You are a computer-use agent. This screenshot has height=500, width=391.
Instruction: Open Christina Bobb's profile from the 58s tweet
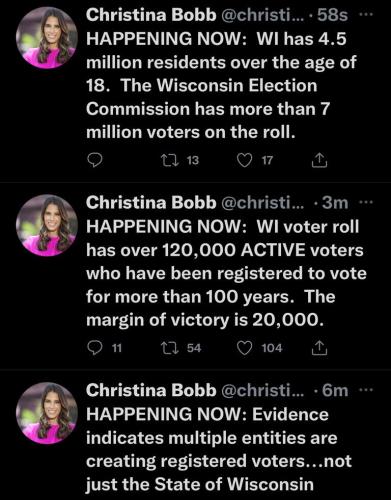click(x=151, y=15)
